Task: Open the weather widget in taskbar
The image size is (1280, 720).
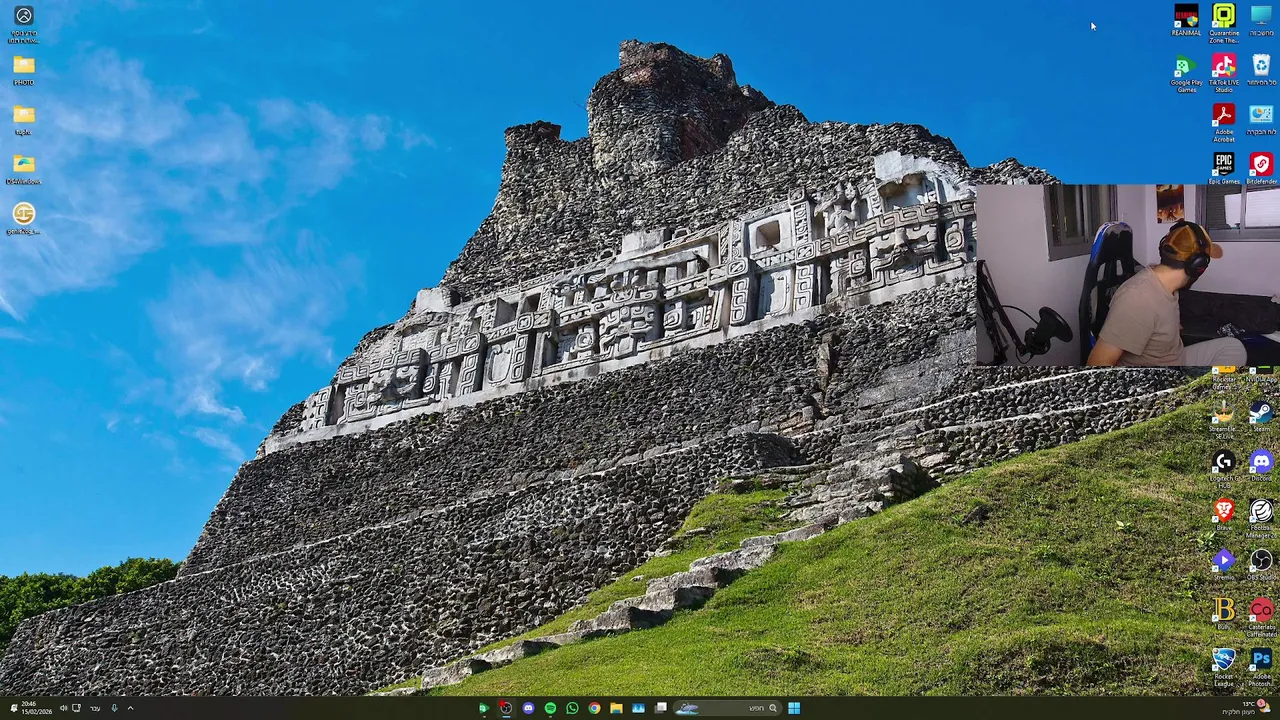Action: tap(1246, 708)
